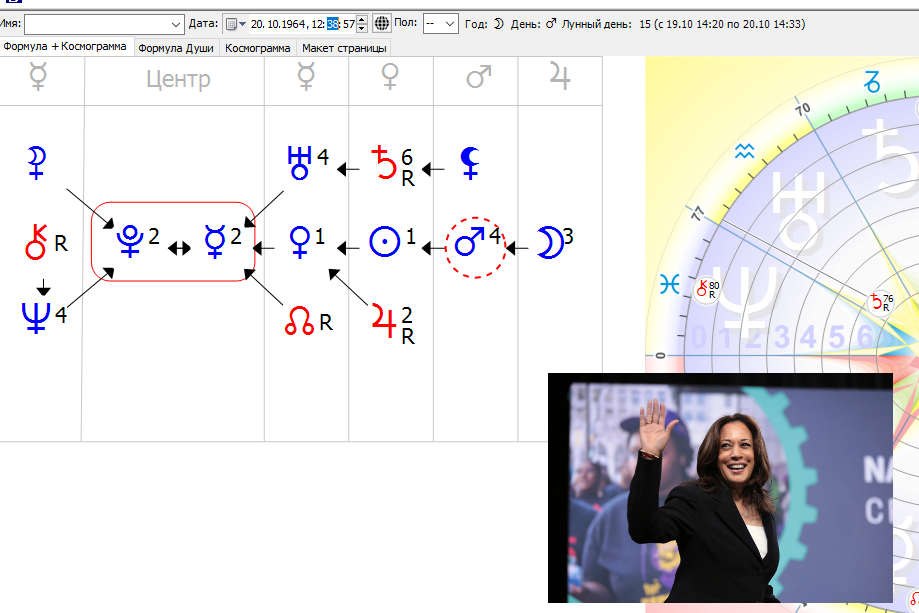Image resolution: width=919 pixels, height=613 pixels.
Task: Select the blue Uranus symbol with 4
Action: tap(299, 162)
